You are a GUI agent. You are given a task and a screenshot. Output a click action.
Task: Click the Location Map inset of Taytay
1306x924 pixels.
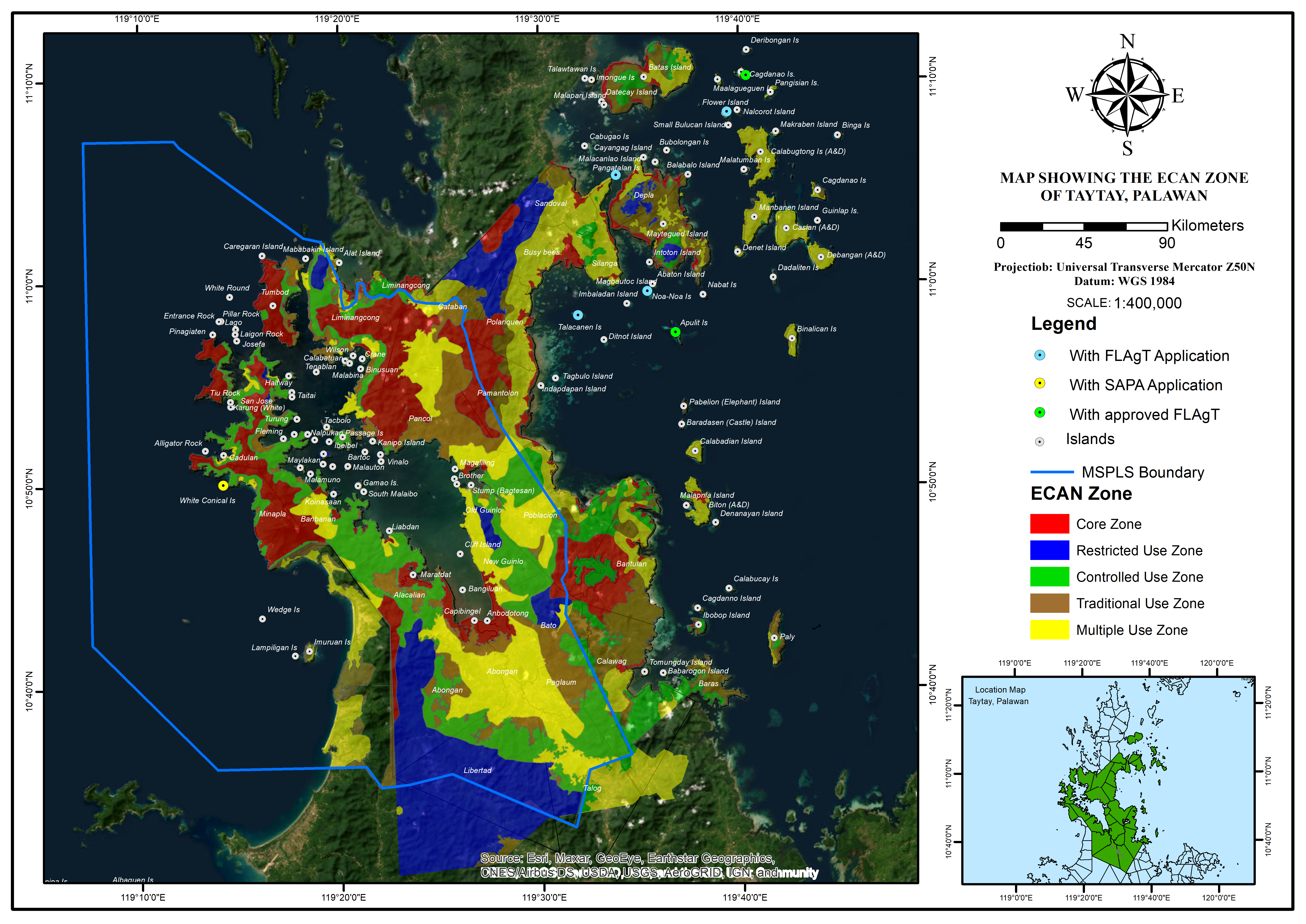pyautogui.click(x=1109, y=780)
